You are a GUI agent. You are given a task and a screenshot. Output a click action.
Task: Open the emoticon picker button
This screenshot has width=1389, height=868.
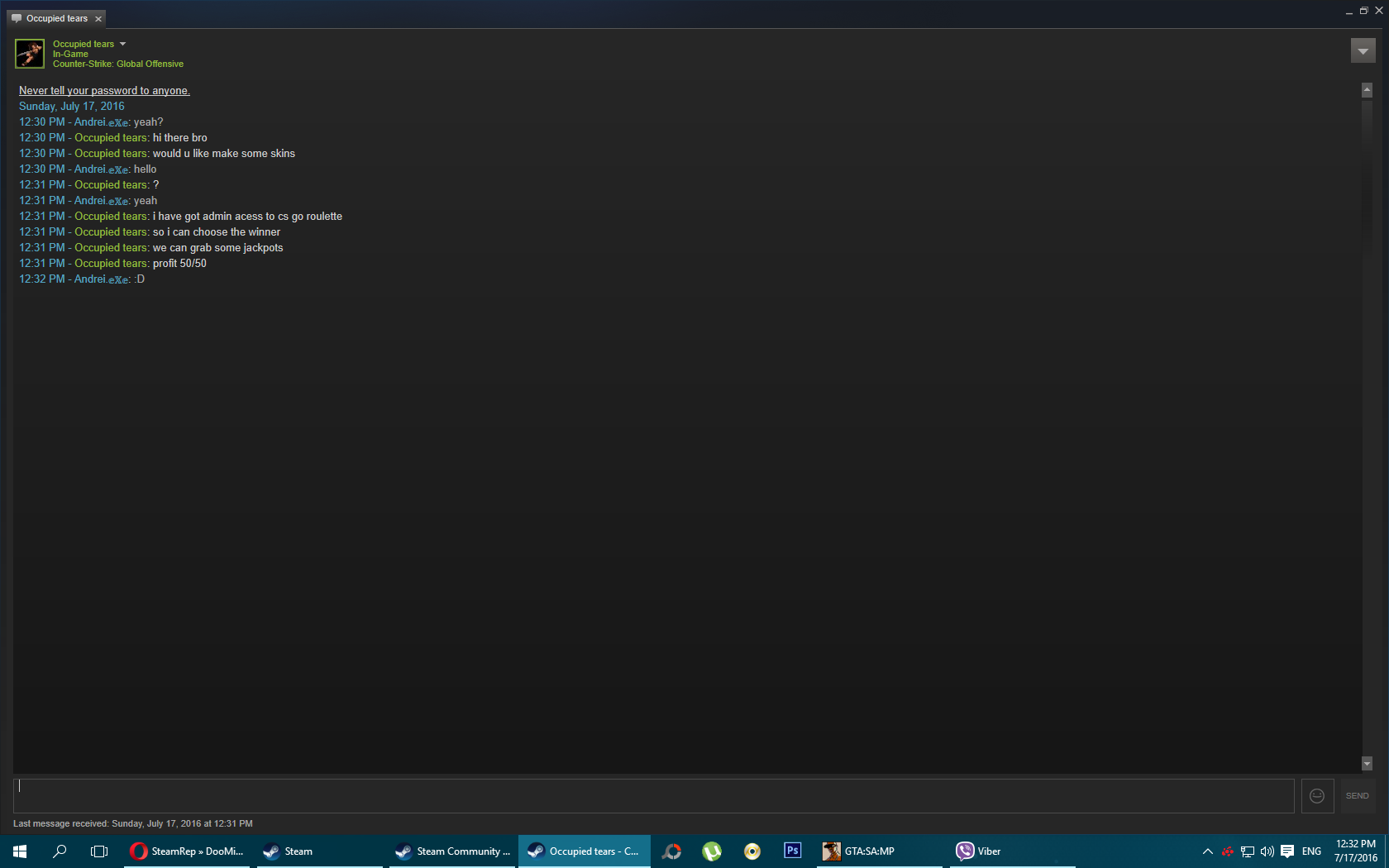coord(1317,796)
